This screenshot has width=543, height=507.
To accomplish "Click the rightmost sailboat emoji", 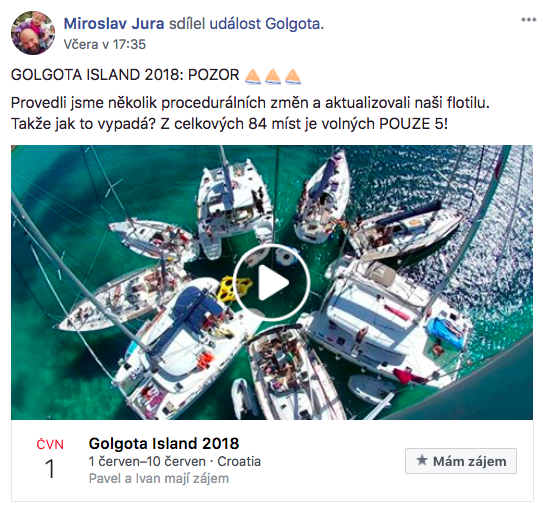I will pos(293,76).
